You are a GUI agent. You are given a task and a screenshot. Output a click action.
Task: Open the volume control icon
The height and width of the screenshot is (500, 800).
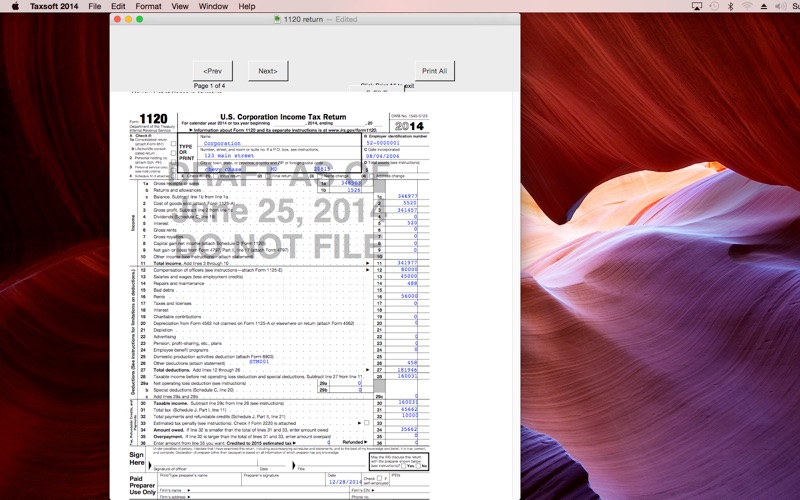[x=781, y=6]
